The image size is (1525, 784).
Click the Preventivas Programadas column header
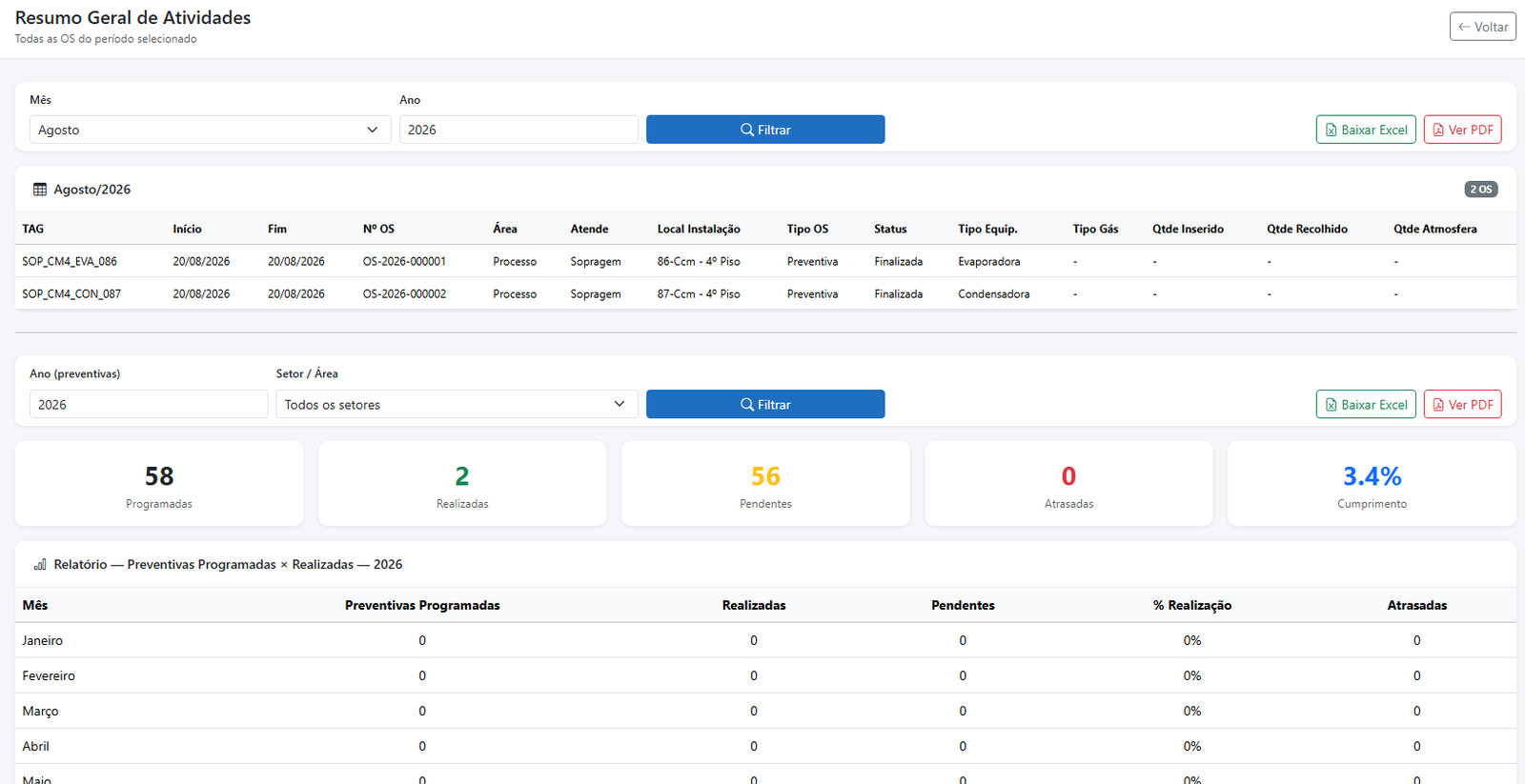pyautogui.click(x=422, y=605)
